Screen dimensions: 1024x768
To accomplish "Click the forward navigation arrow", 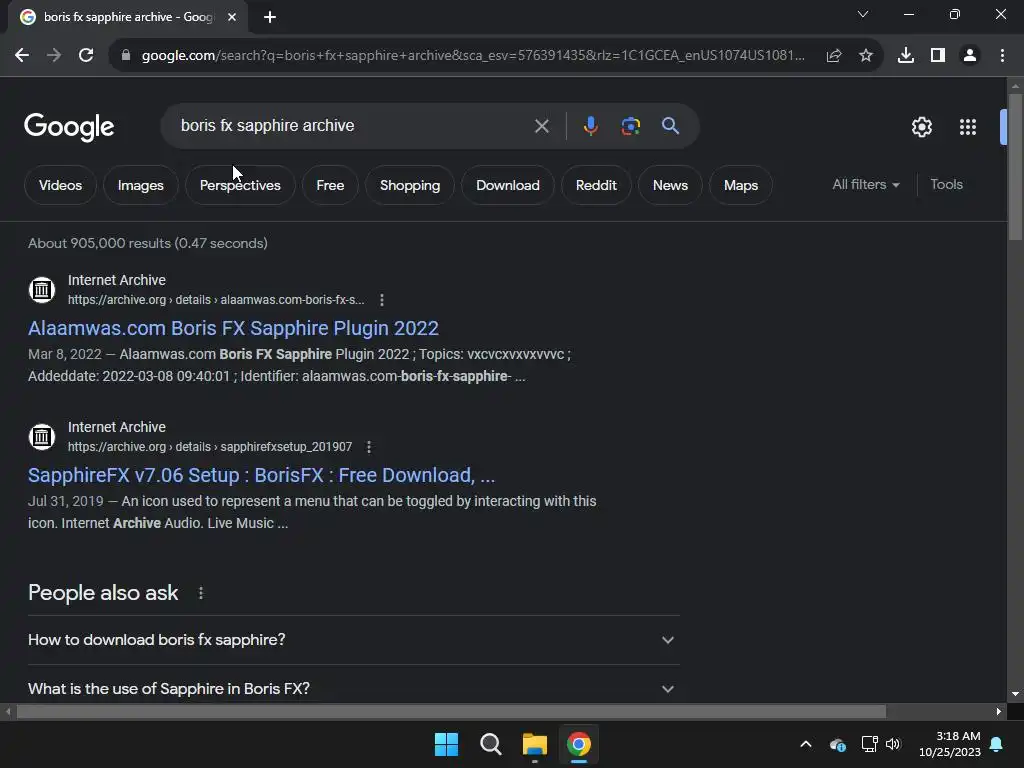I will pos(54,56).
